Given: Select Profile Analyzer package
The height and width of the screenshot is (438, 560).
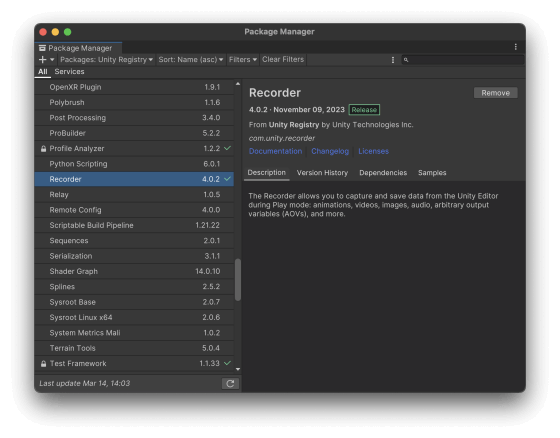Looking at the screenshot, I should pyautogui.click(x=134, y=148).
